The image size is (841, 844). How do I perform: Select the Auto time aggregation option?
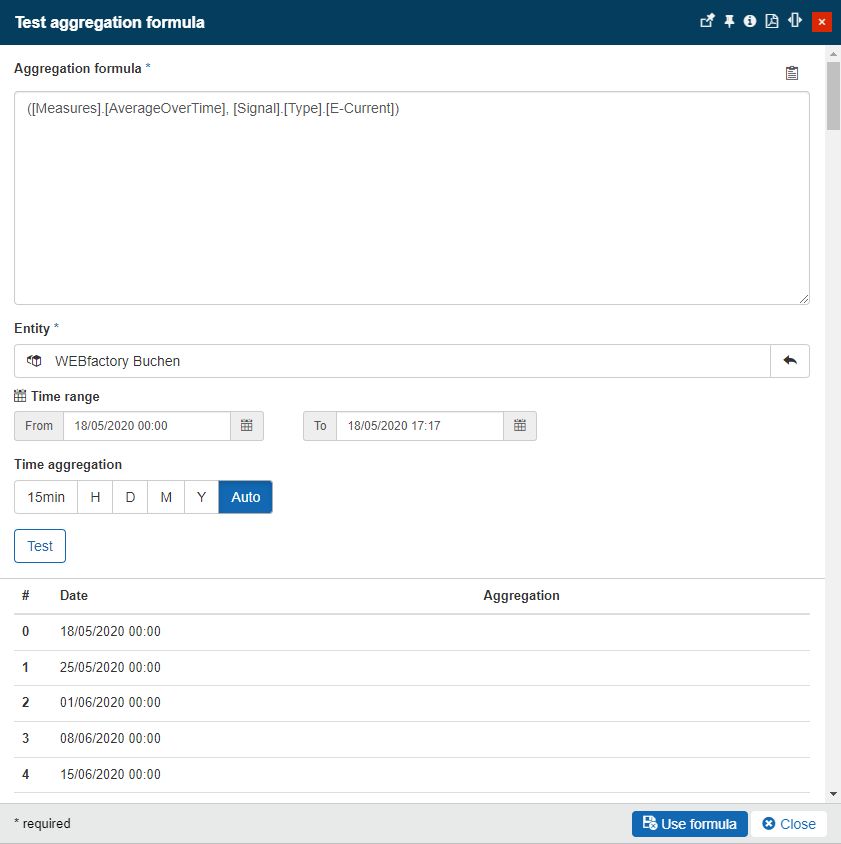point(245,497)
